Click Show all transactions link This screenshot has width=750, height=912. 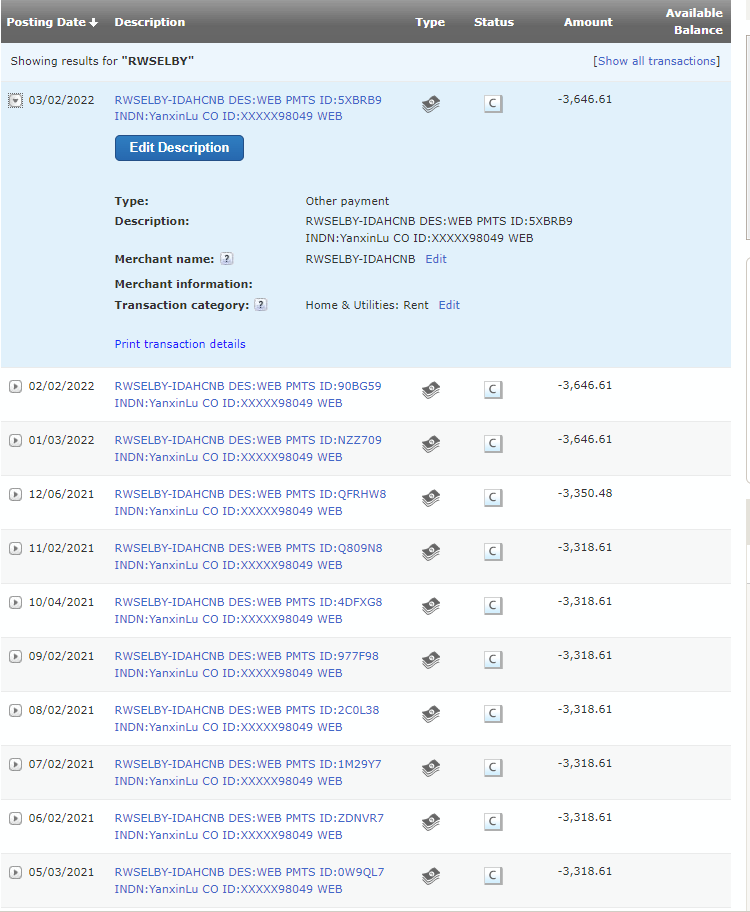[656, 61]
